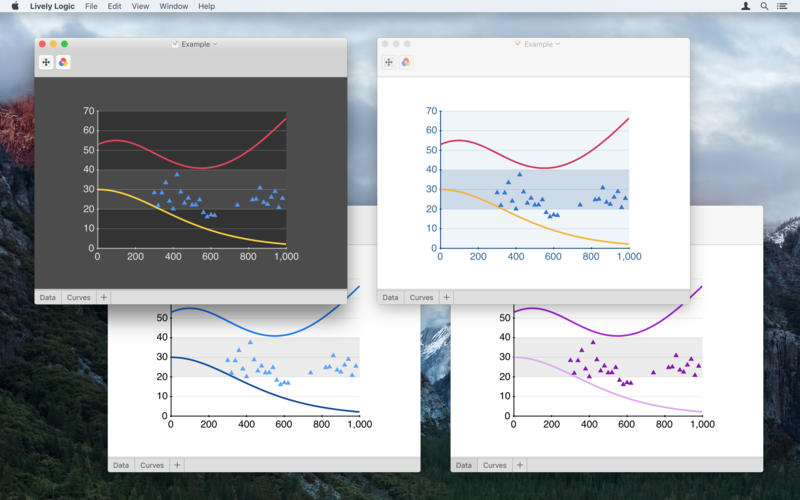Open the color themes icon in top-right white window
The image size is (800, 500).
[x=406, y=62]
